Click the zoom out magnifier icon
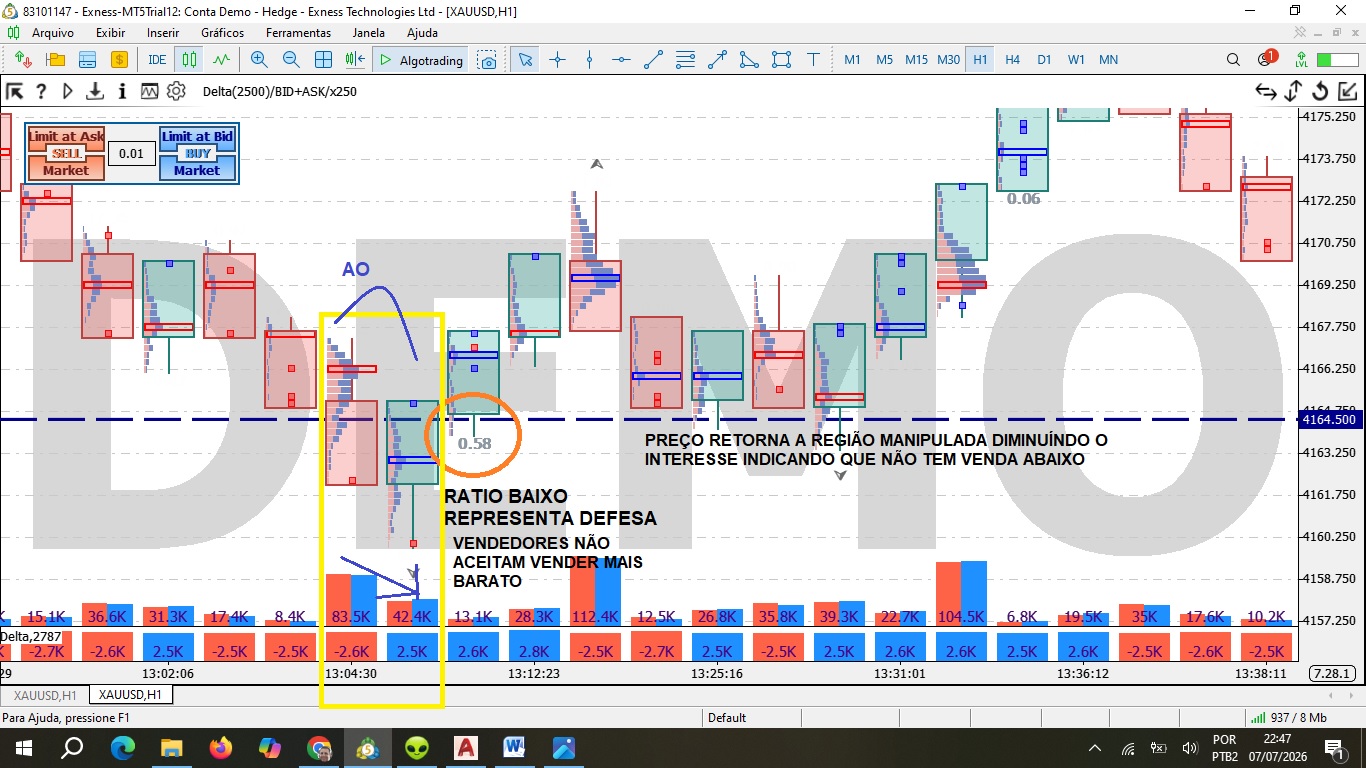The image size is (1366, 768). (291, 60)
